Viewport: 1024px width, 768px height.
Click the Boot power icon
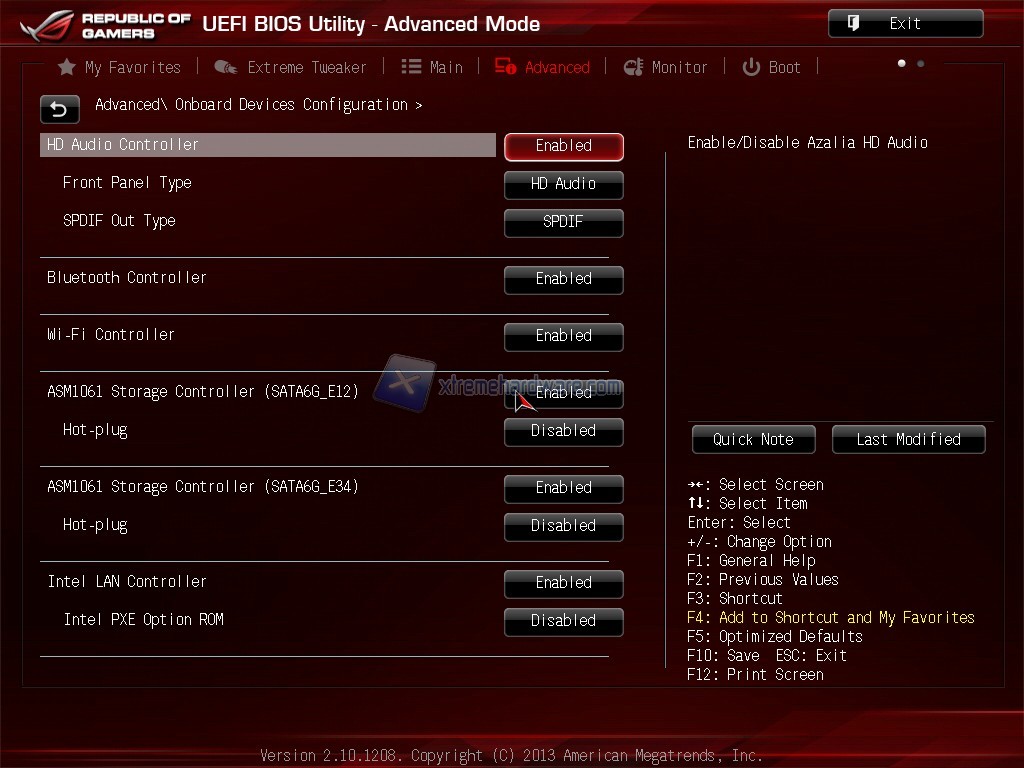click(751, 67)
